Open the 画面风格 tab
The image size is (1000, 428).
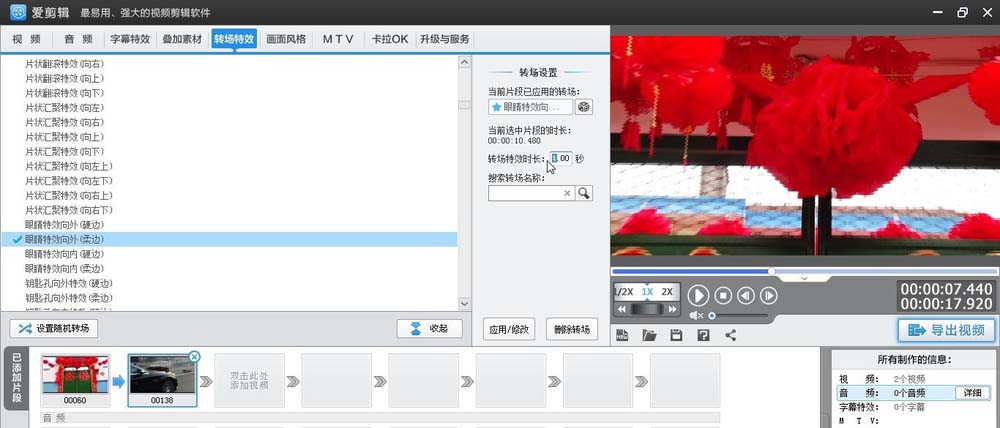point(286,39)
